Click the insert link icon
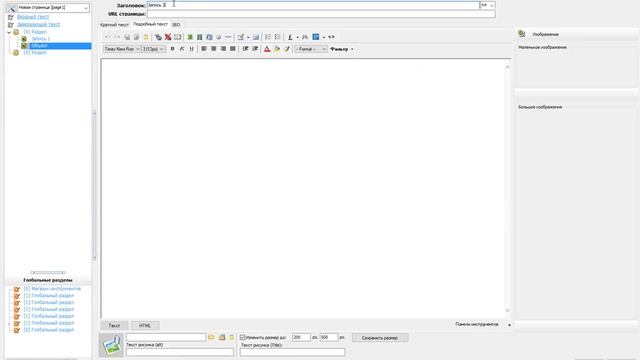Screen dimensions: 640x360 coord(158,37)
